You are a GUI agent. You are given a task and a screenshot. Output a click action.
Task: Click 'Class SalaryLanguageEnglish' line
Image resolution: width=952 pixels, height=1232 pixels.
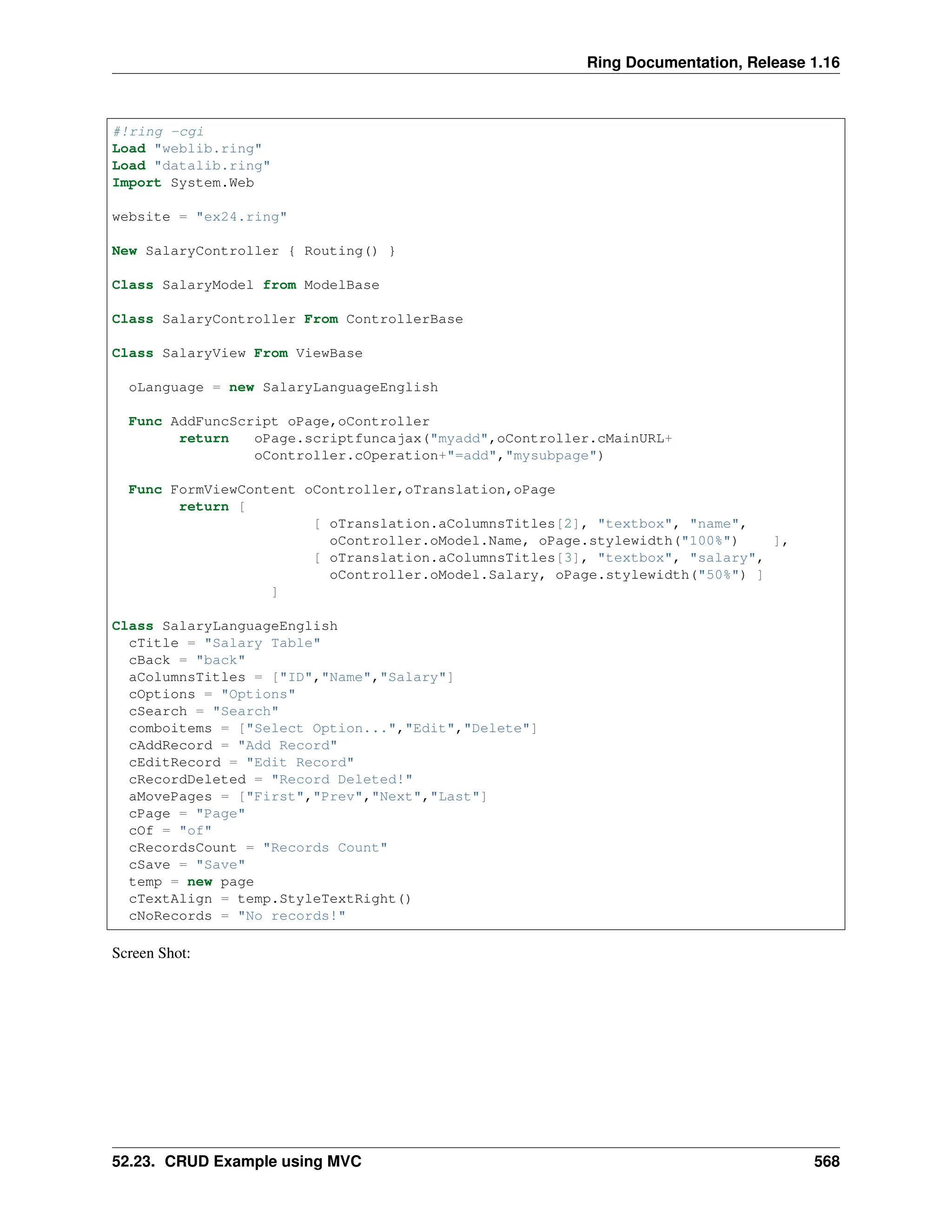click(x=225, y=626)
